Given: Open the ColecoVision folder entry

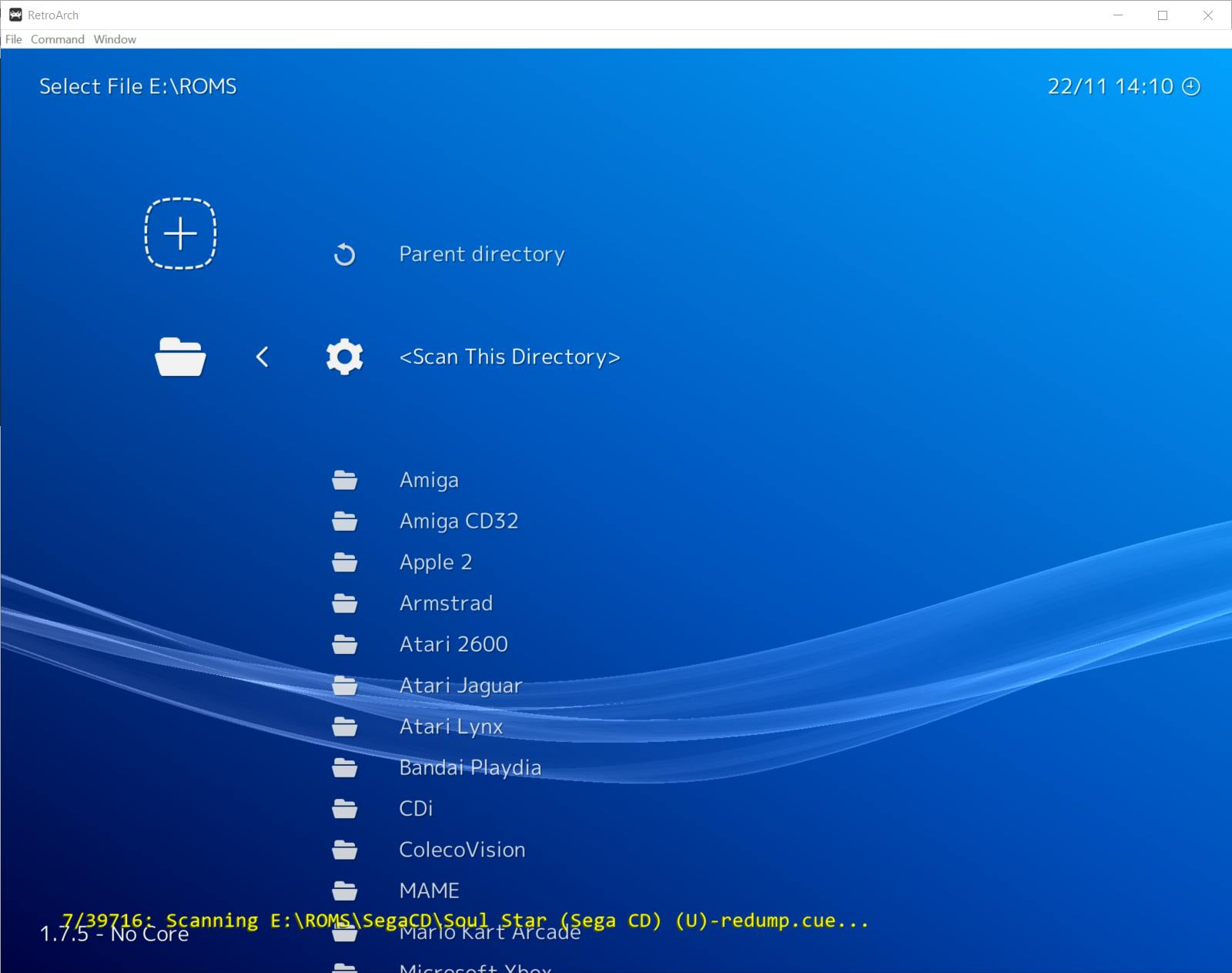Looking at the screenshot, I should (462, 850).
